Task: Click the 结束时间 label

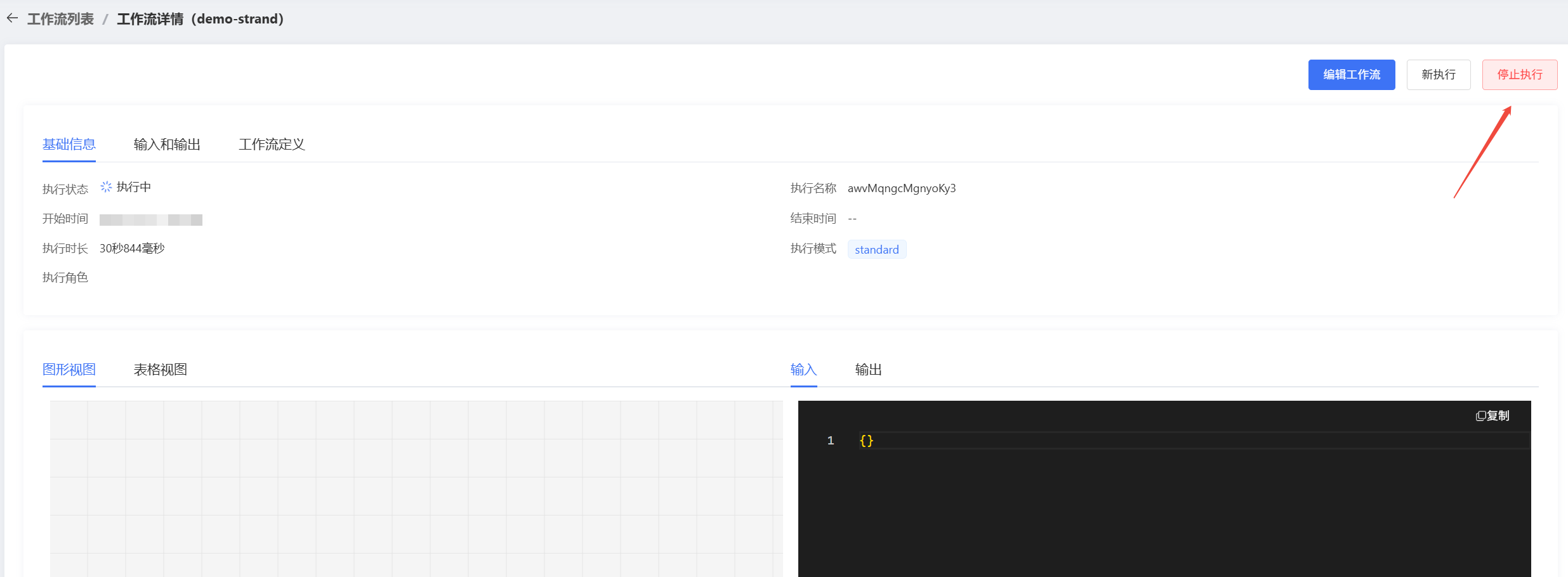Action: tap(814, 219)
